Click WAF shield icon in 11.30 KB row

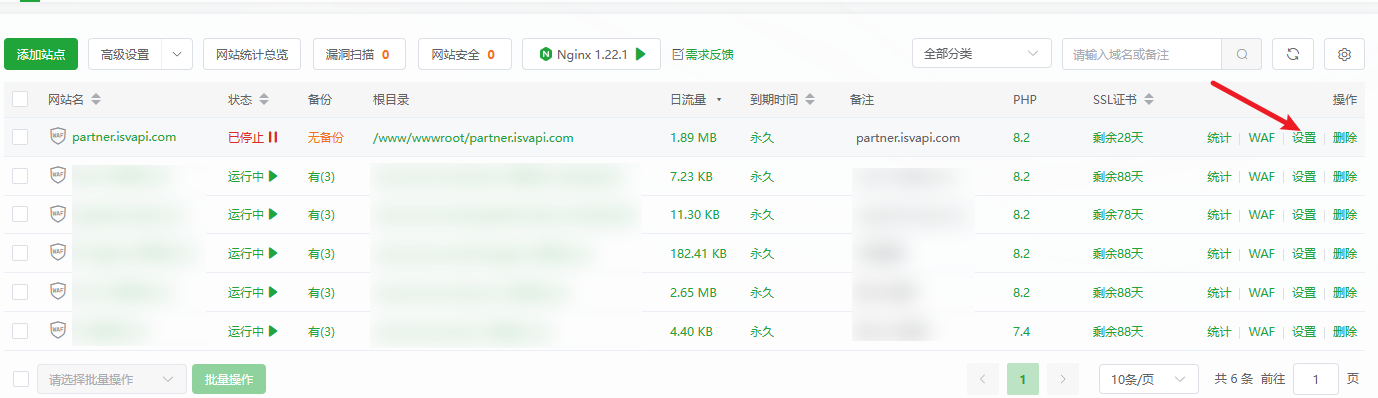pos(58,214)
